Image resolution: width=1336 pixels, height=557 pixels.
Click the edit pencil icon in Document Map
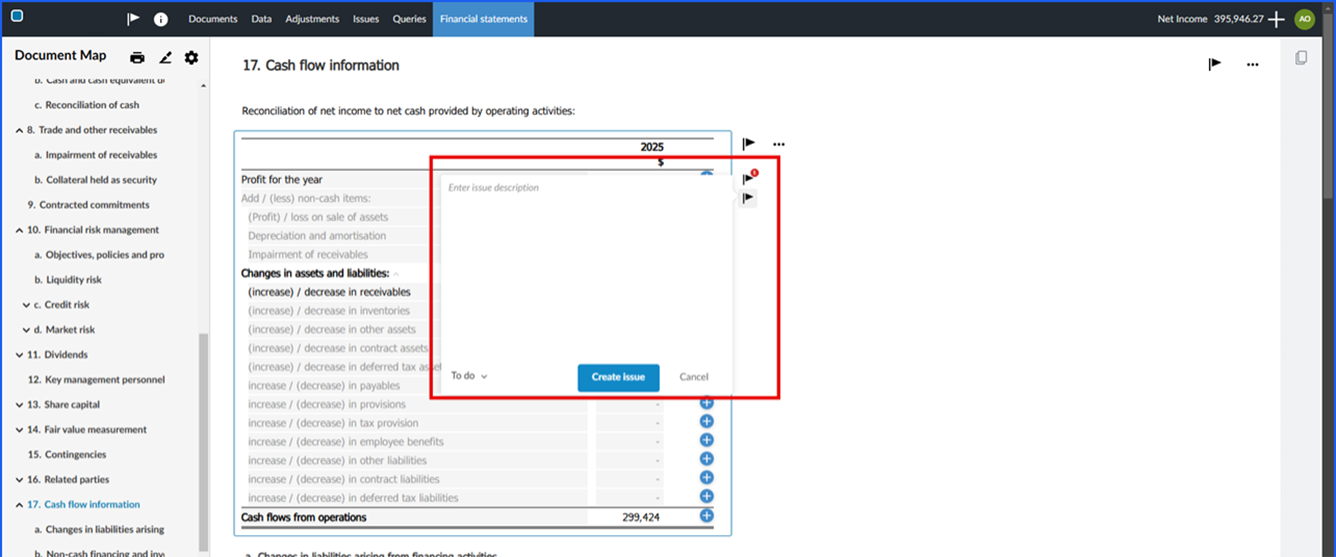(165, 58)
